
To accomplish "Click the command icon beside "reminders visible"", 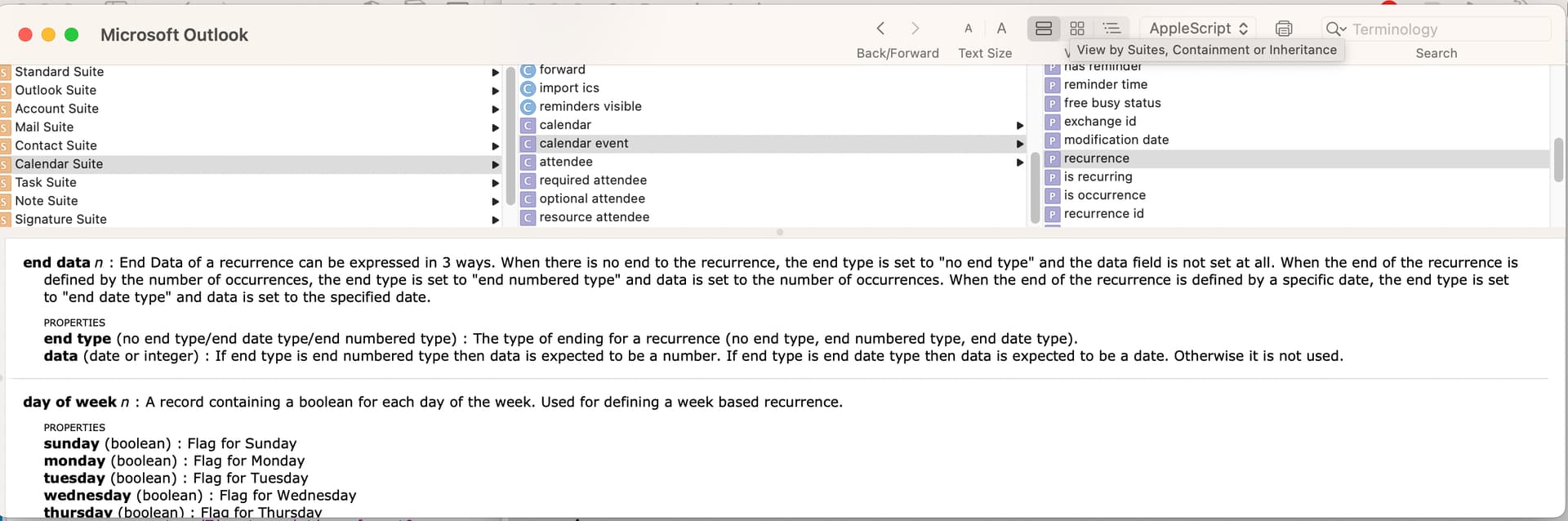I will pyautogui.click(x=528, y=107).
